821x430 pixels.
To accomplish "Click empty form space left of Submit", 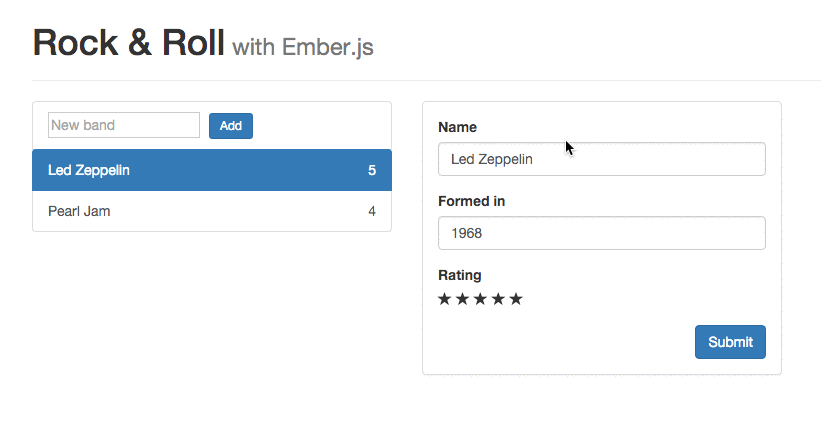I will point(560,342).
